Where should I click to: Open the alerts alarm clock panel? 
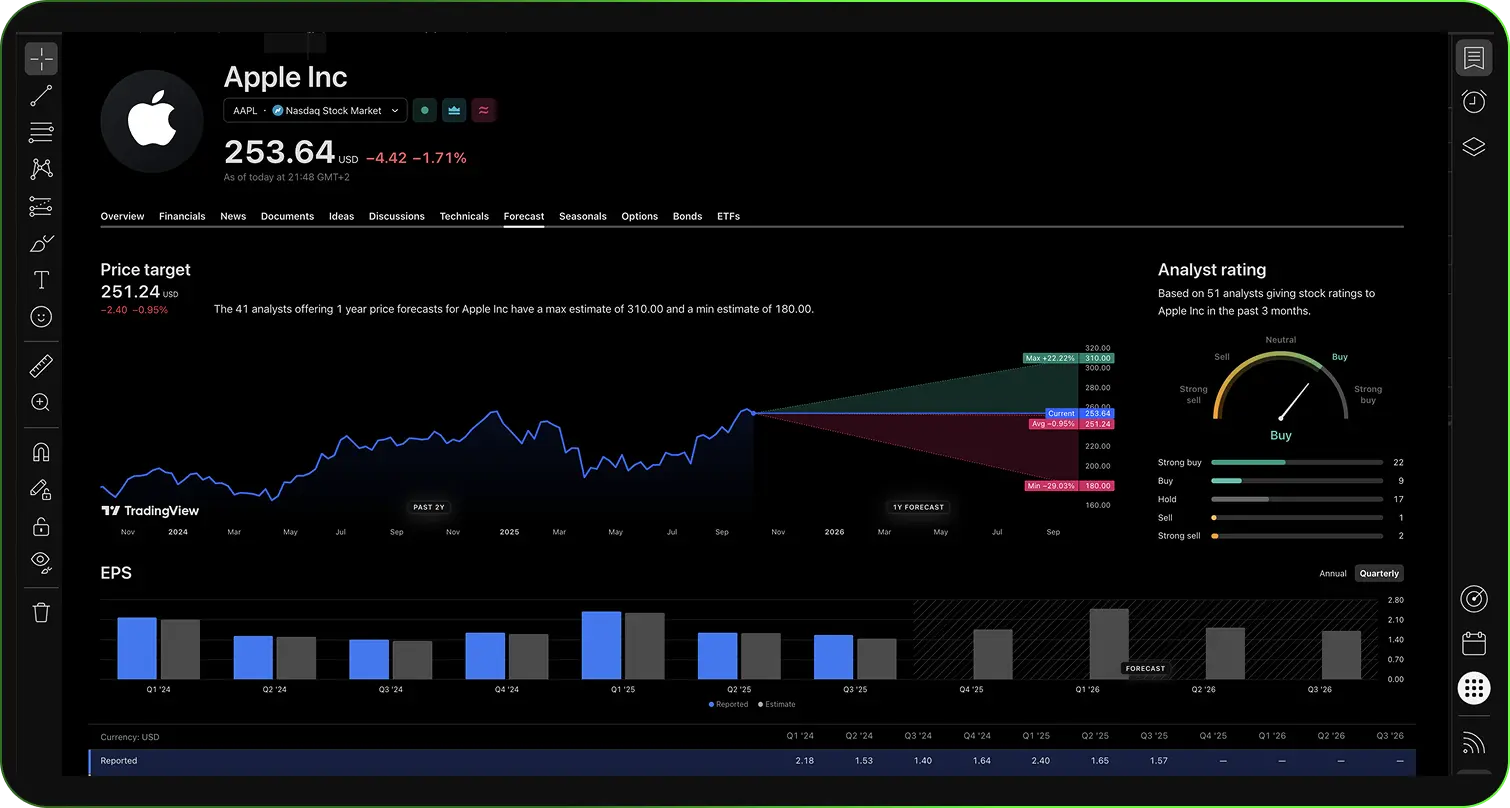(x=1473, y=101)
